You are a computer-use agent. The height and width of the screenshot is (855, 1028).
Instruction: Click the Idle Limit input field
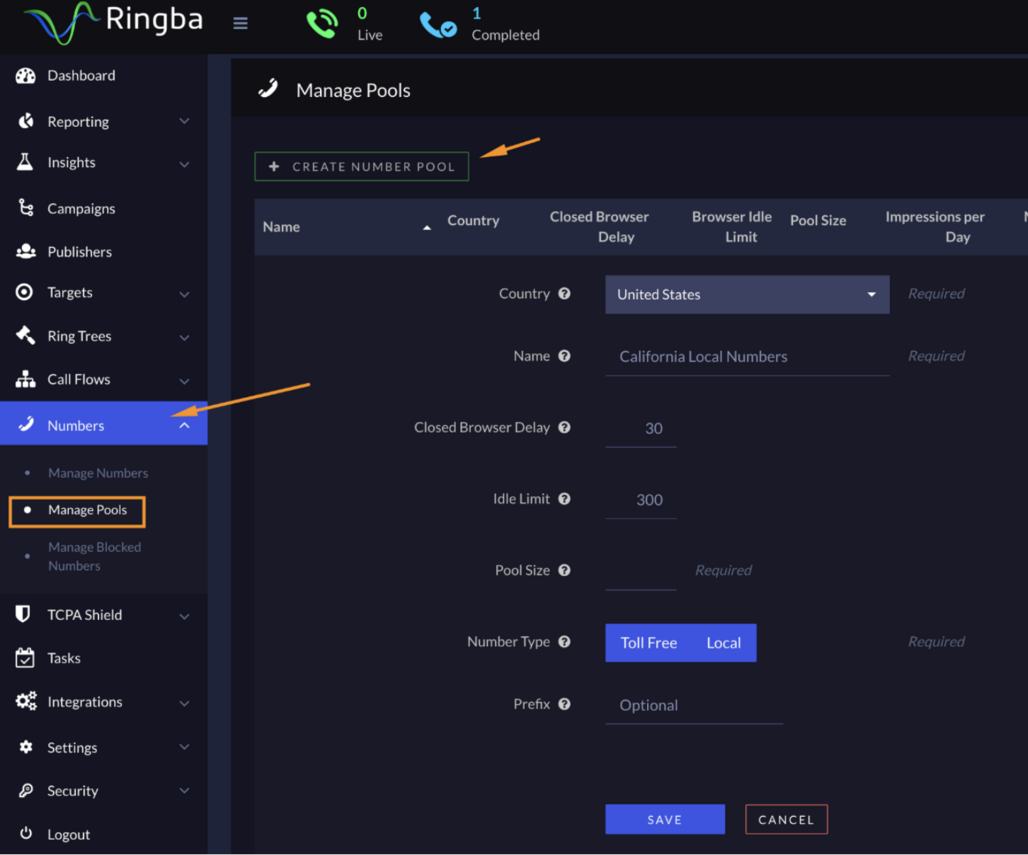pos(641,500)
